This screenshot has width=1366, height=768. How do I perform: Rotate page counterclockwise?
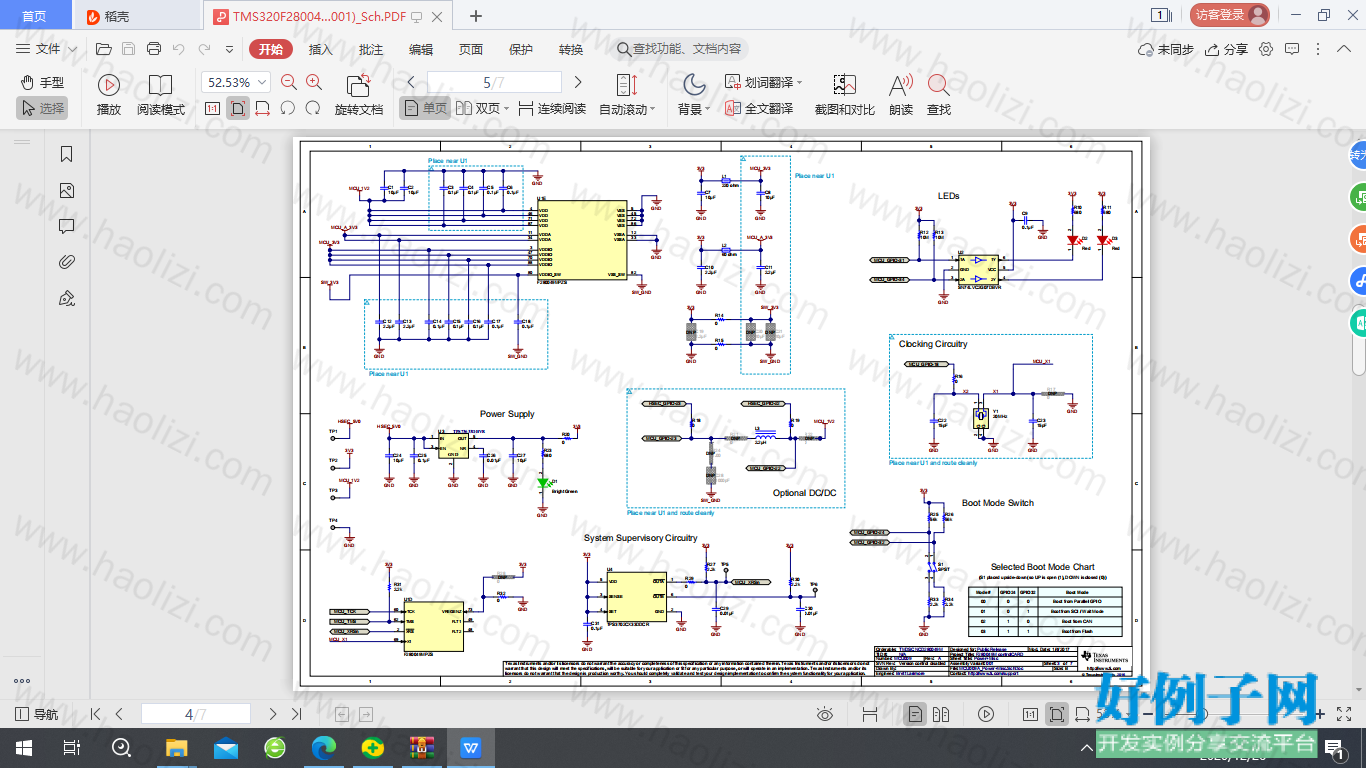[x=288, y=108]
